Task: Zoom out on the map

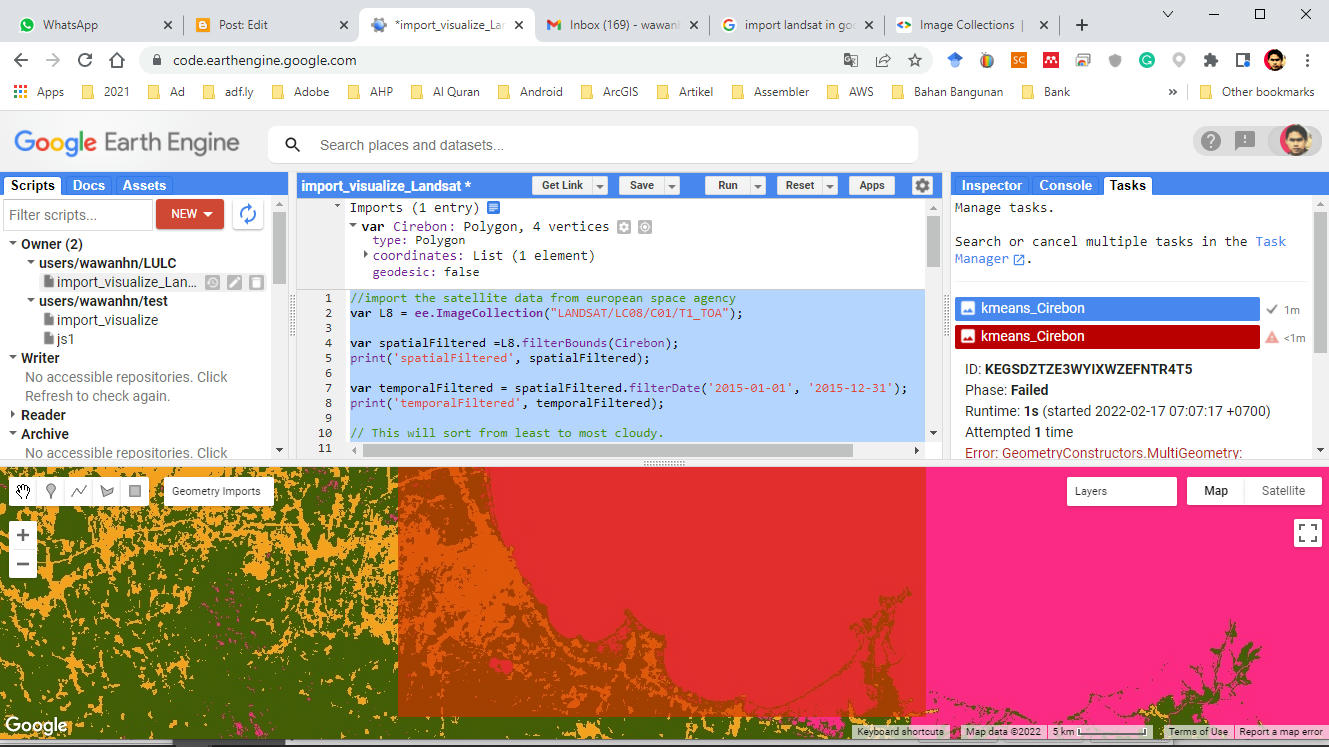Action: (23, 564)
